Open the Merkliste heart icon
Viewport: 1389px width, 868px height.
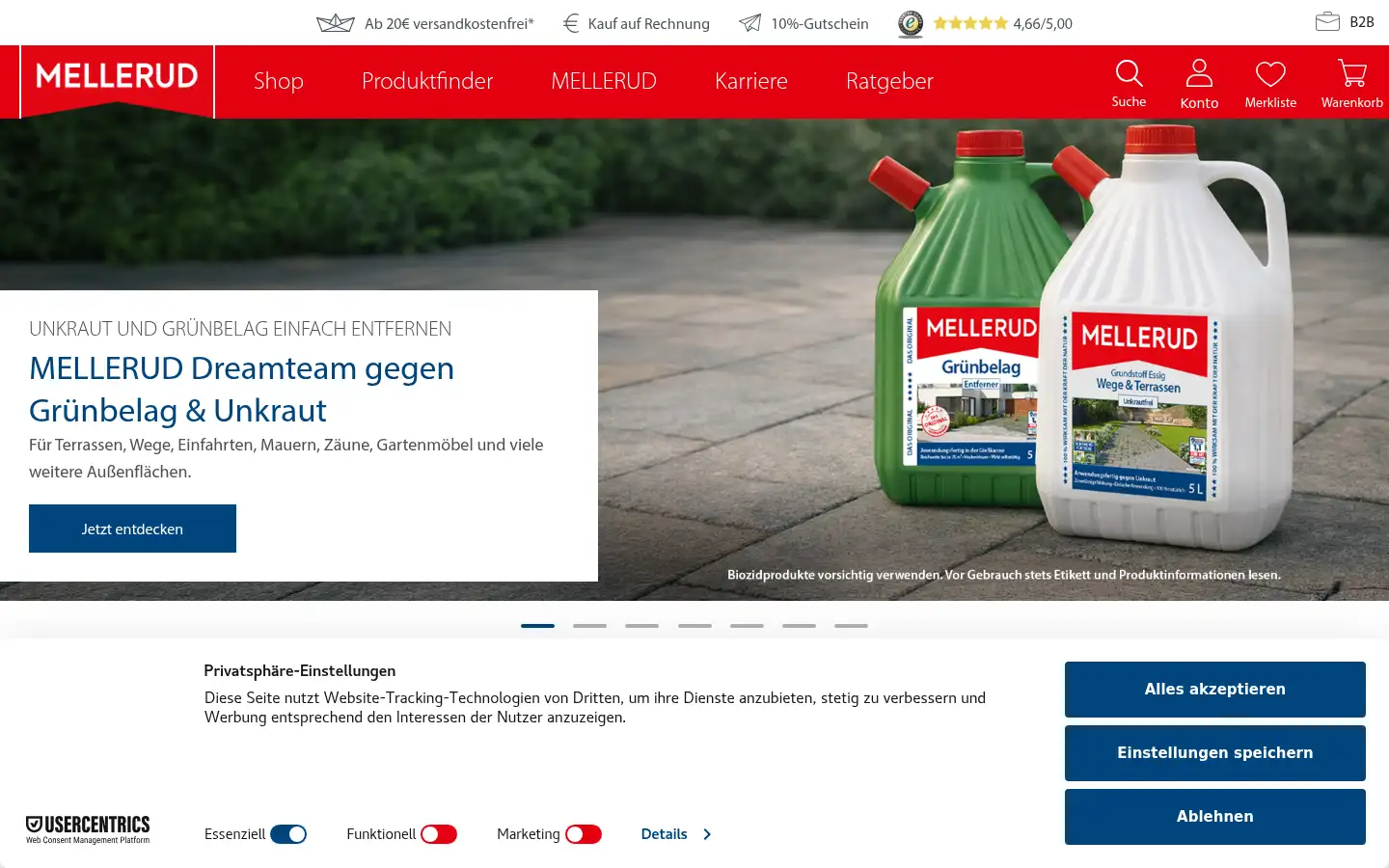[x=1270, y=74]
